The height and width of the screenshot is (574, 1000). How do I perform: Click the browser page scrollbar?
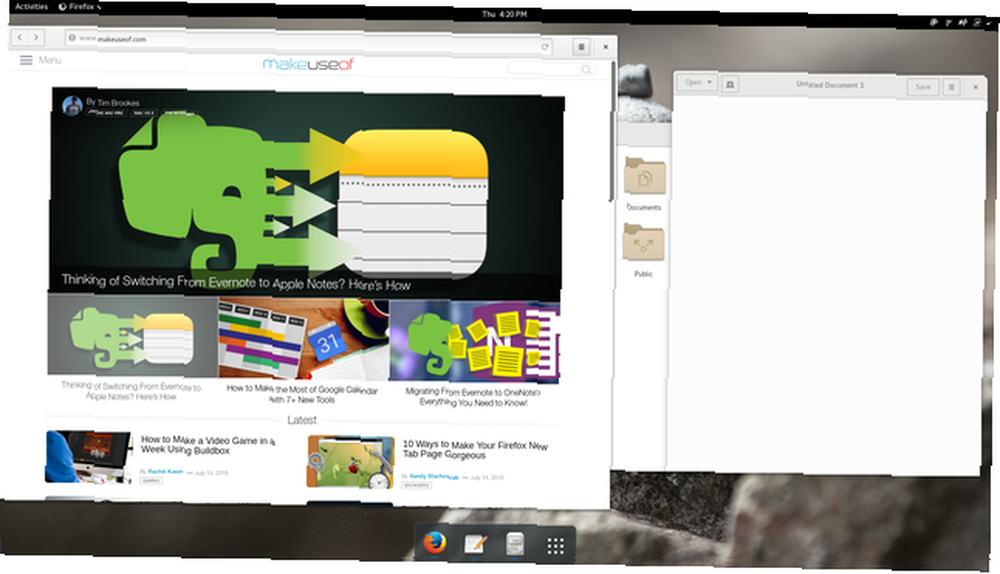pyautogui.click(x=612, y=131)
